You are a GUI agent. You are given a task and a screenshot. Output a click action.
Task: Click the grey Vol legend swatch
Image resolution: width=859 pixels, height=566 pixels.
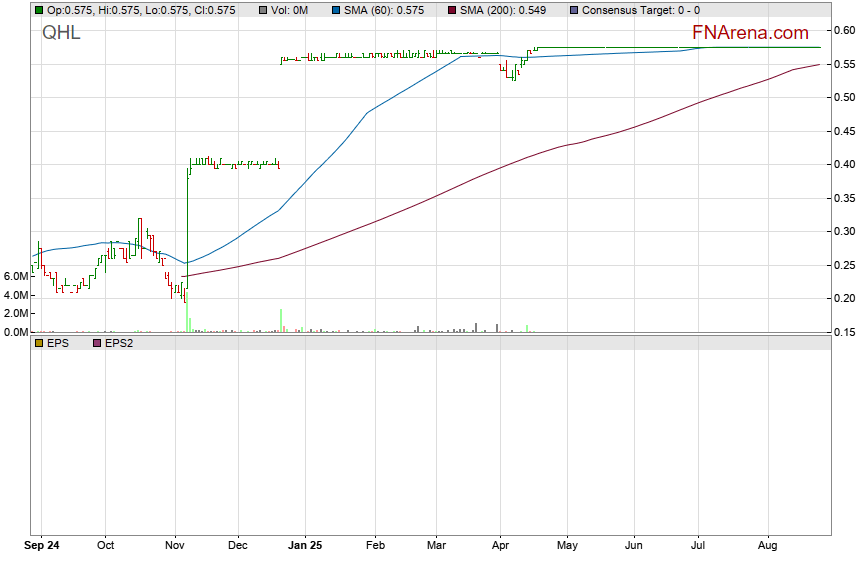262,10
